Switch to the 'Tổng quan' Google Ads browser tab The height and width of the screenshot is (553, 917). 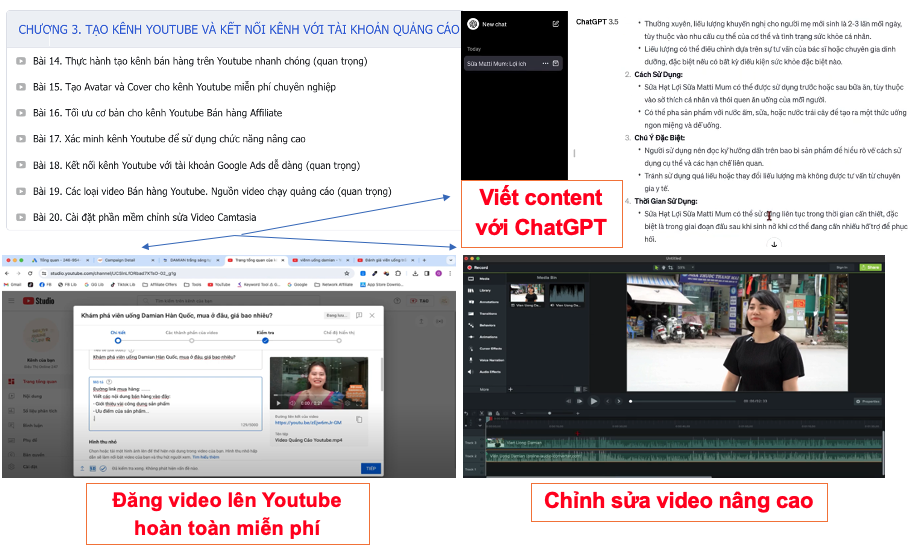click(60, 260)
